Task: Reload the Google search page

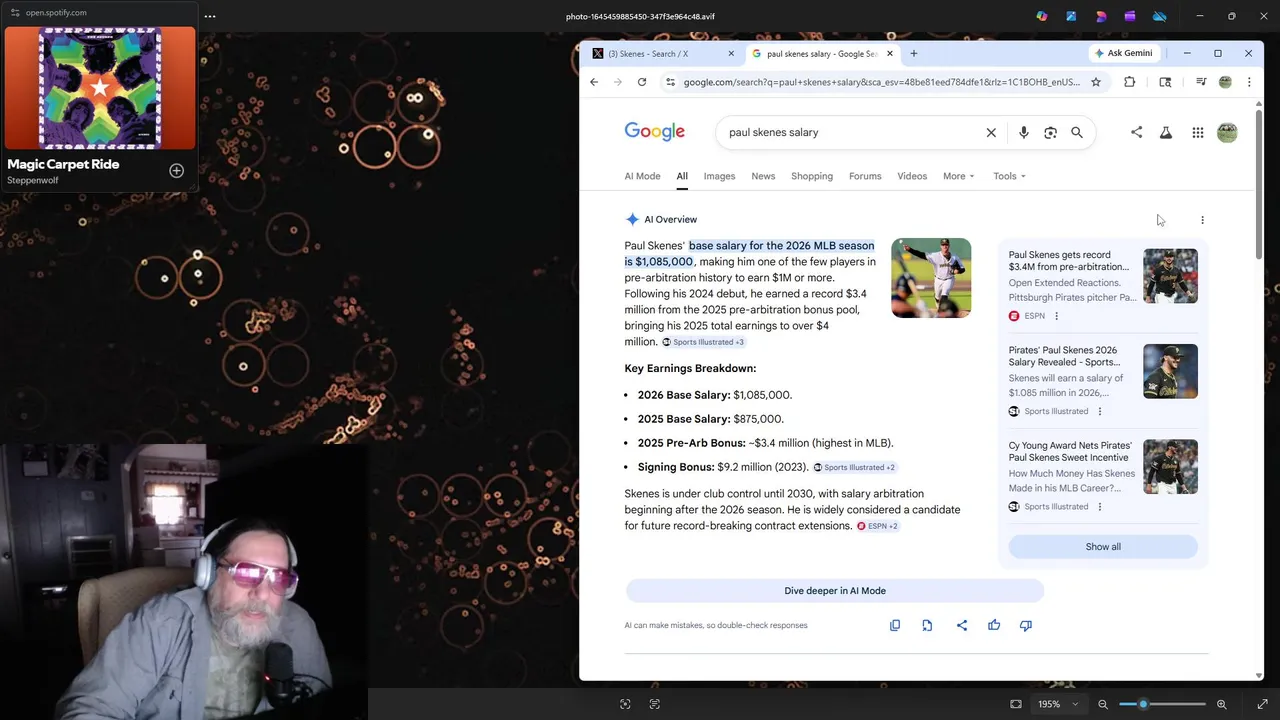Action: pyautogui.click(x=642, y=82)
